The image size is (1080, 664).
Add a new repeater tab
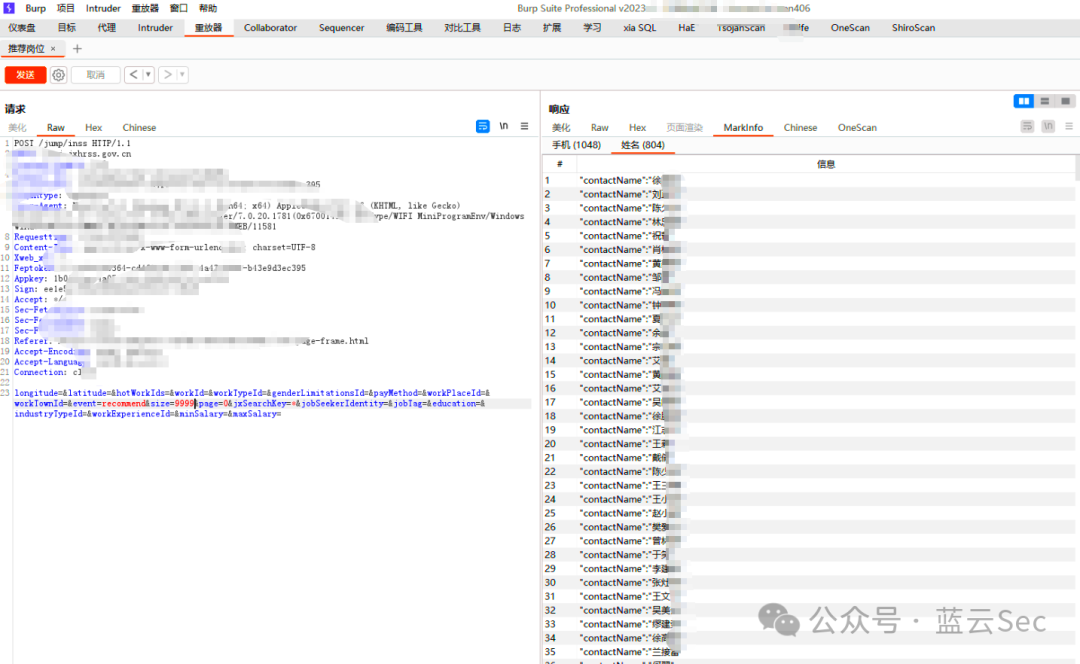(x=77, y=49)
